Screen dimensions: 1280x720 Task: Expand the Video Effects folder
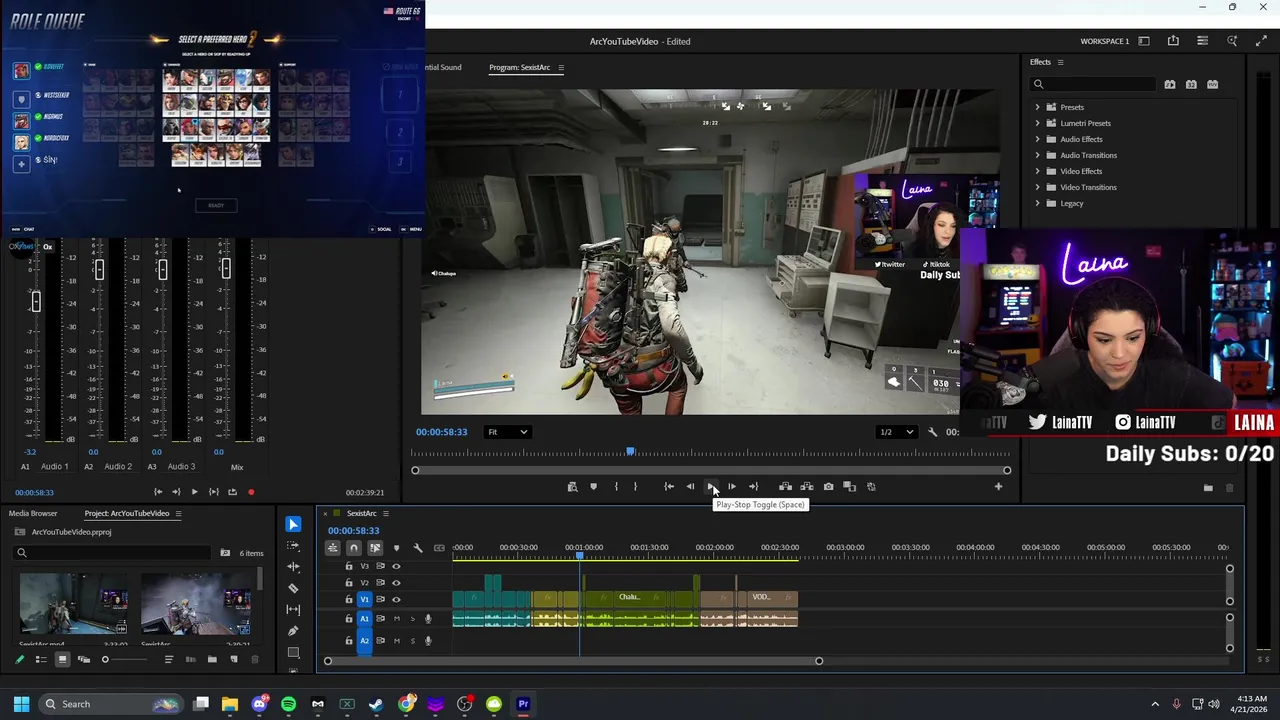[1037, 171]
